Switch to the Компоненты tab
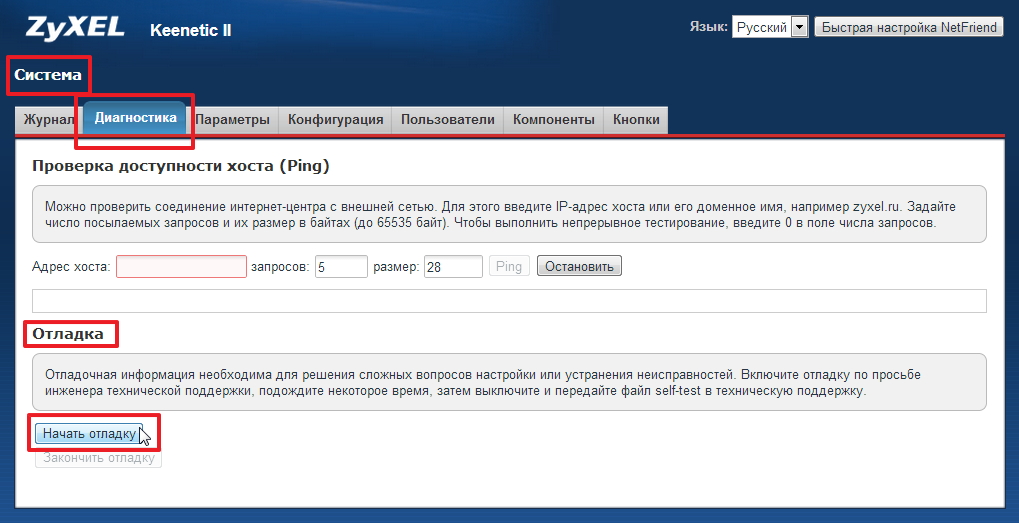1019x523 pixels. click(554, 120)
